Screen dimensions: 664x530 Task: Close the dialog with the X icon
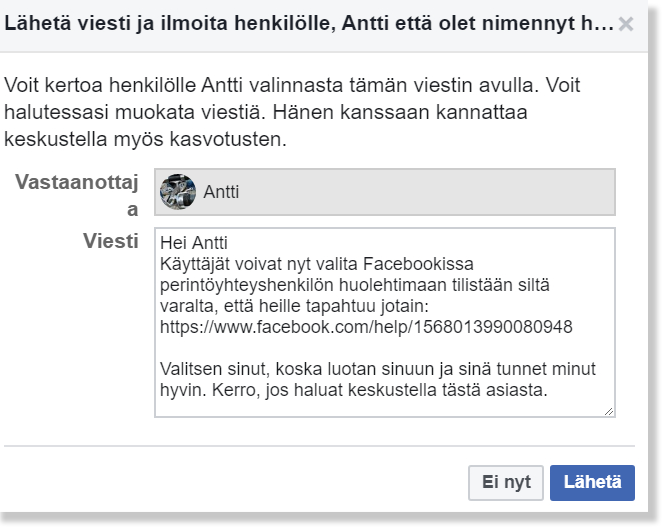[626, 25]
